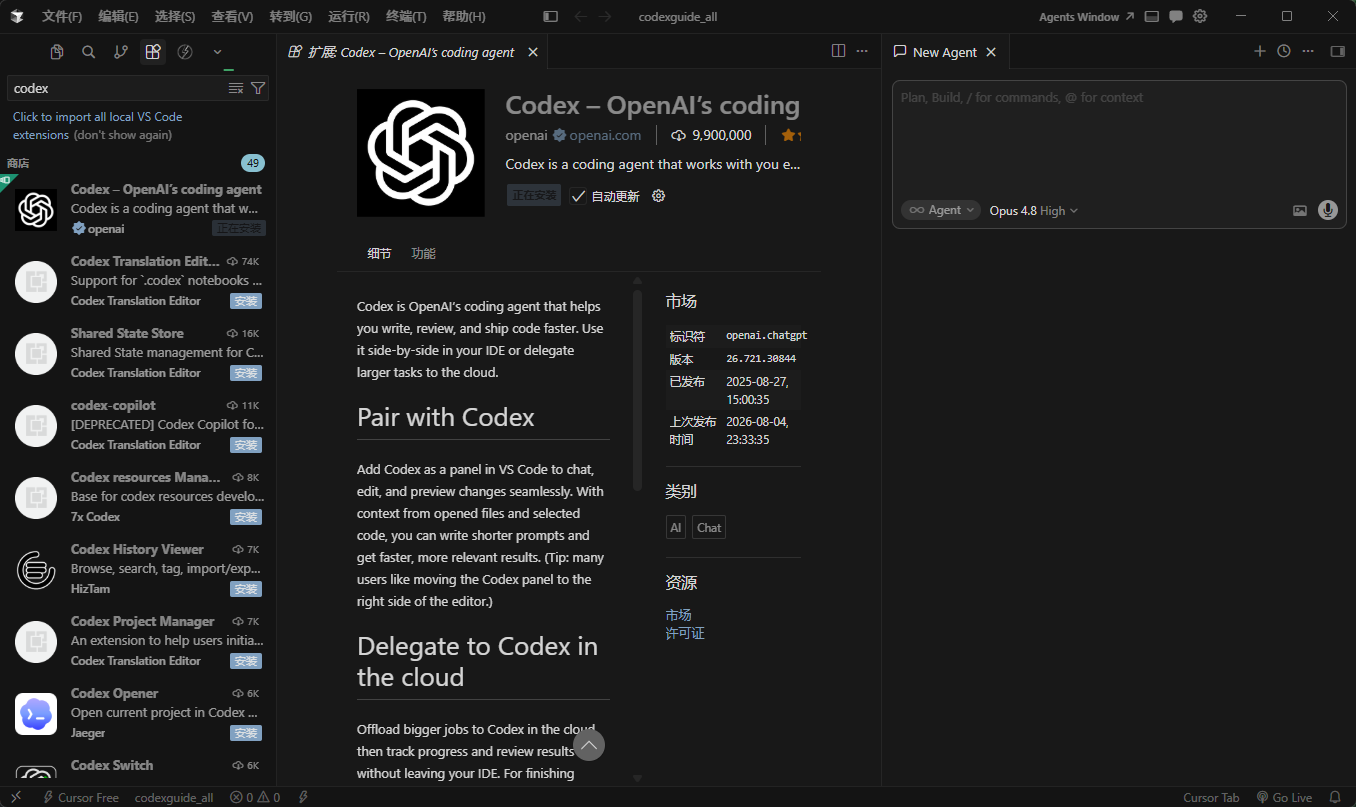The width and height of the screenshot is (1356, 807).
Task: Select the New Agent tab
Action: pos(944,52)
